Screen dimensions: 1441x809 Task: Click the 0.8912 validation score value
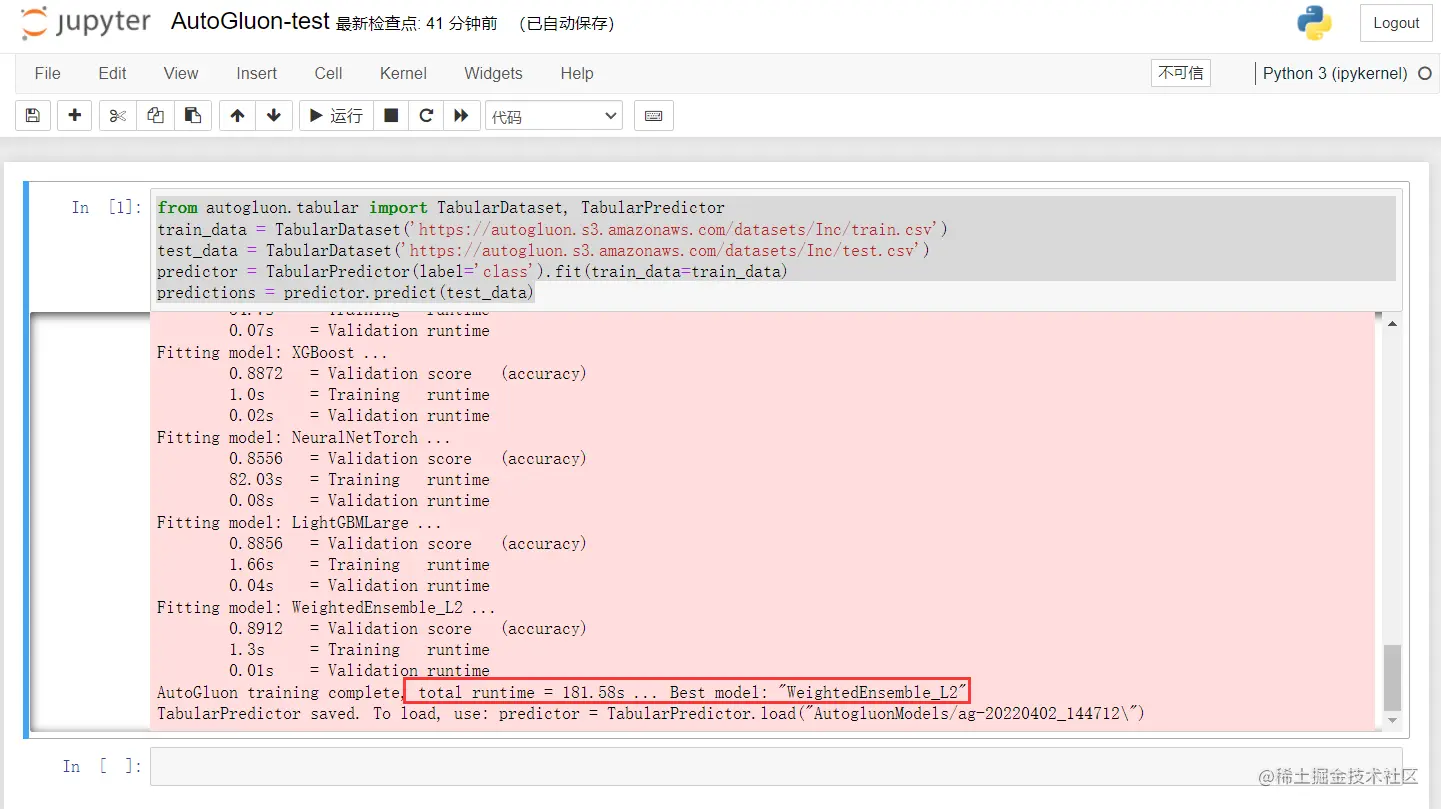tap(256, 628)
